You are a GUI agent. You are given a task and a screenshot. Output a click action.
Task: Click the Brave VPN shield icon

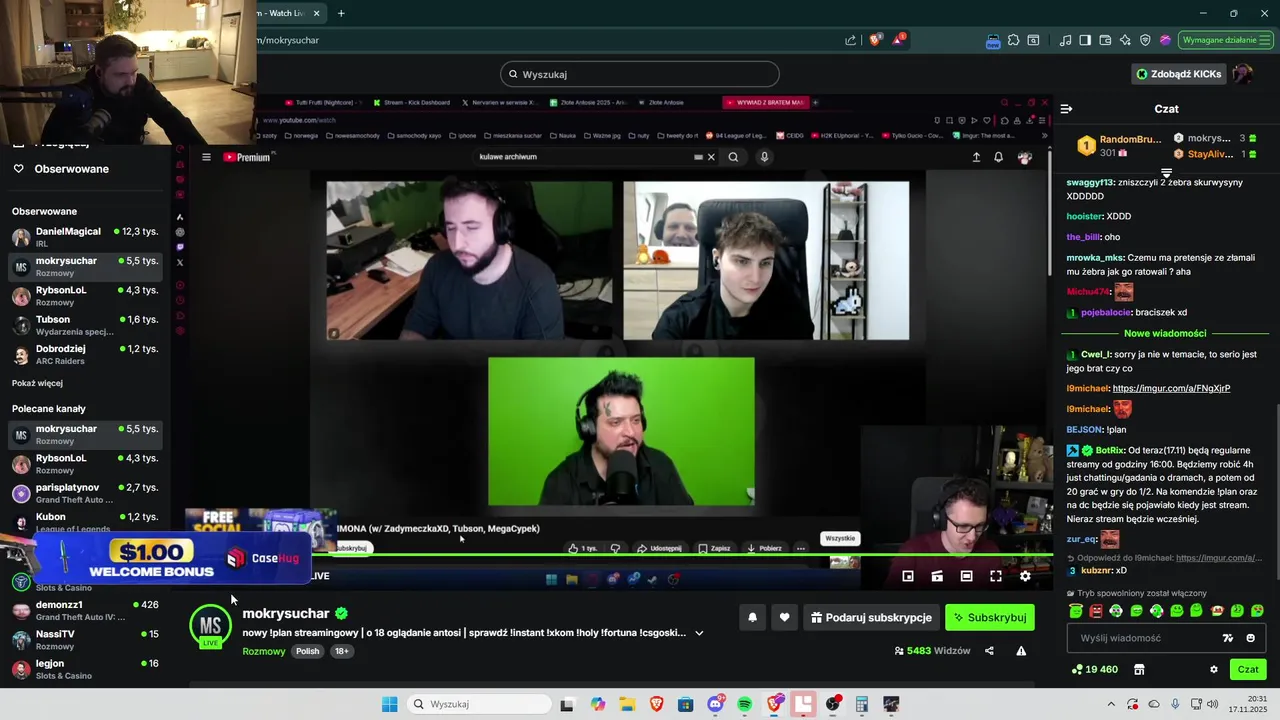(1145, 40)
